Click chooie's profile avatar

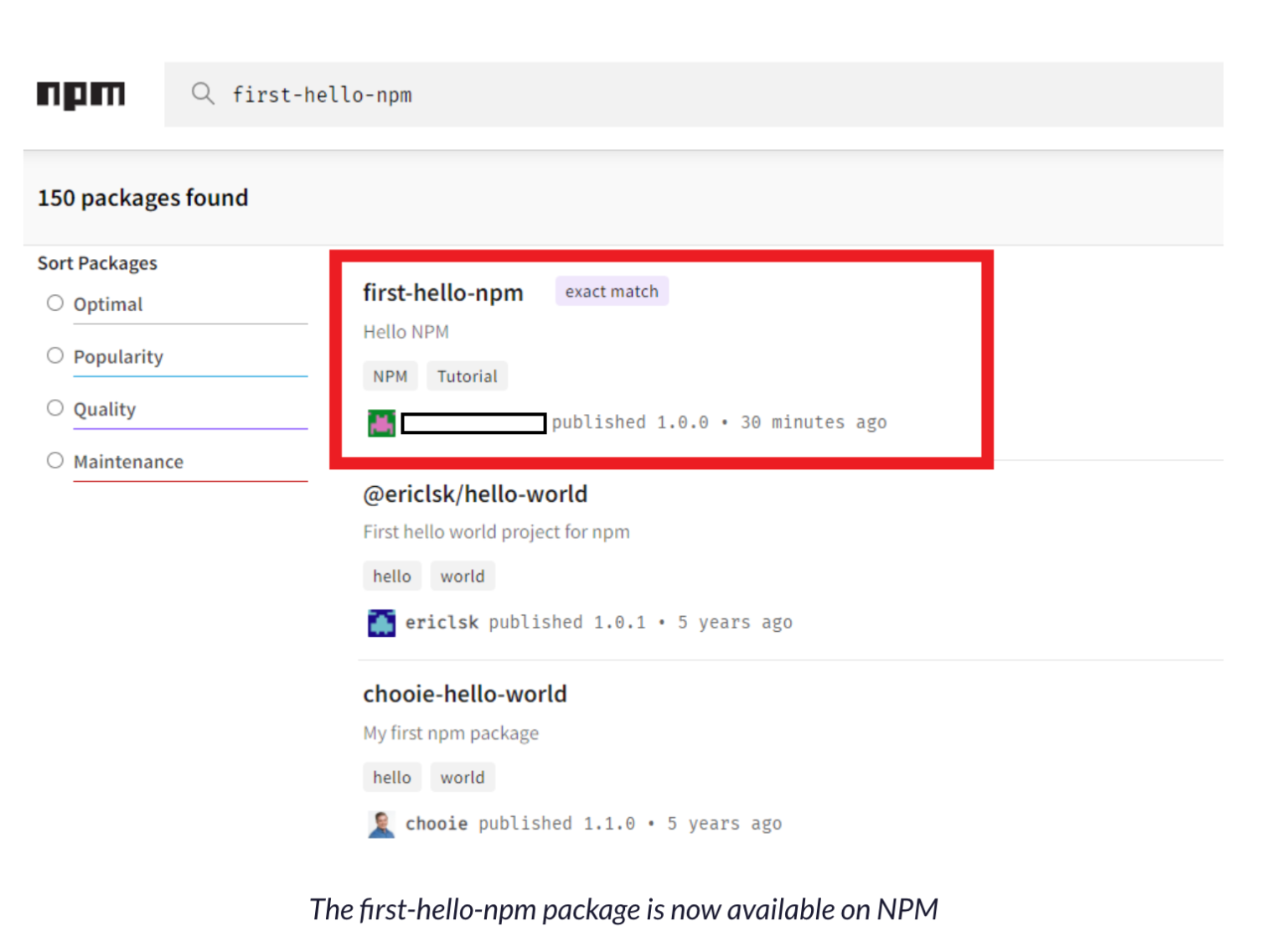[x=381, y=824]
